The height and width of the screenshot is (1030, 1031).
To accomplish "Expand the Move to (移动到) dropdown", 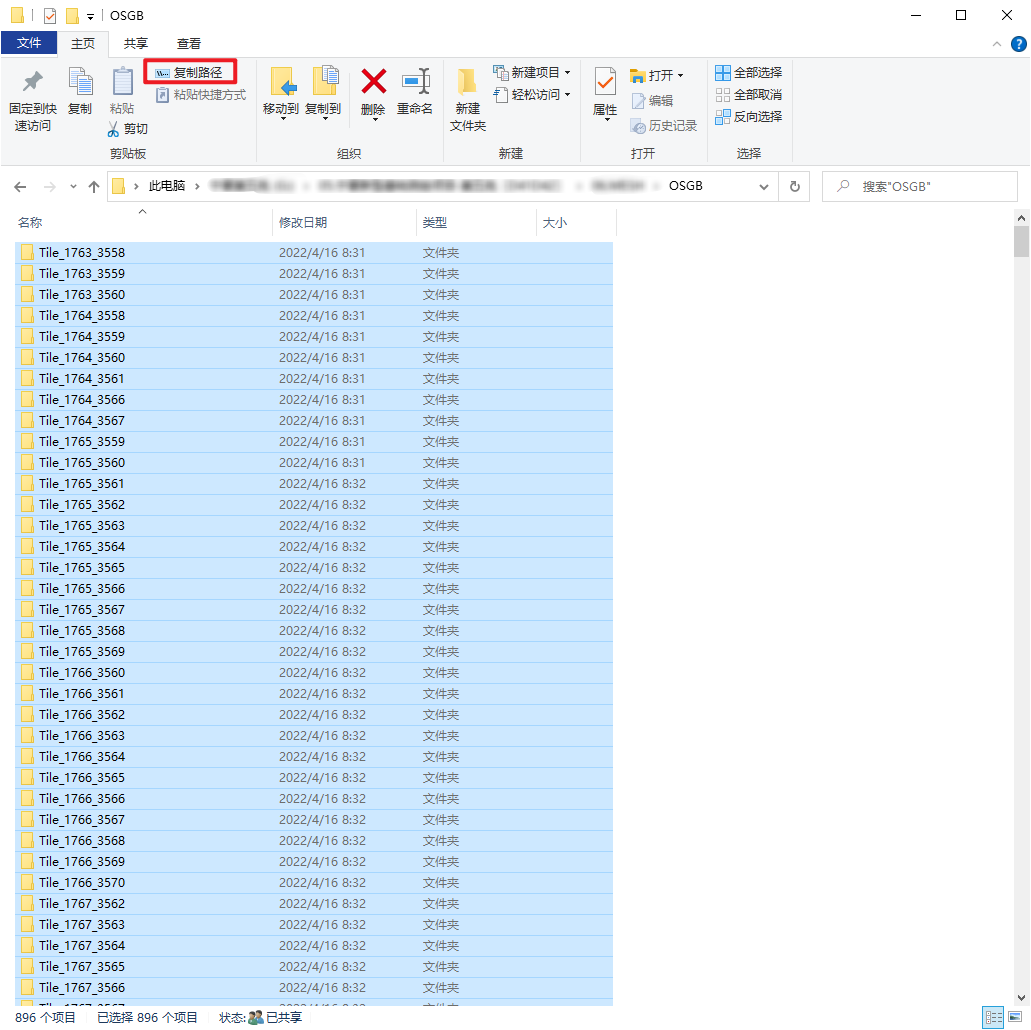I will (283, 119).
